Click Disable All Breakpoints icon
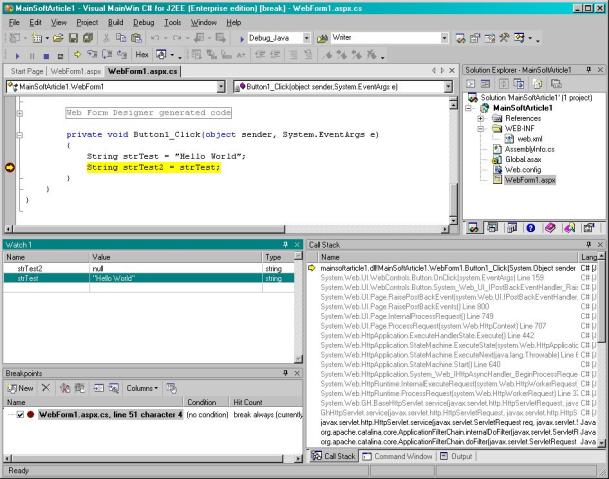The width and height of the screenshot is (609, 479). (80, 388)
